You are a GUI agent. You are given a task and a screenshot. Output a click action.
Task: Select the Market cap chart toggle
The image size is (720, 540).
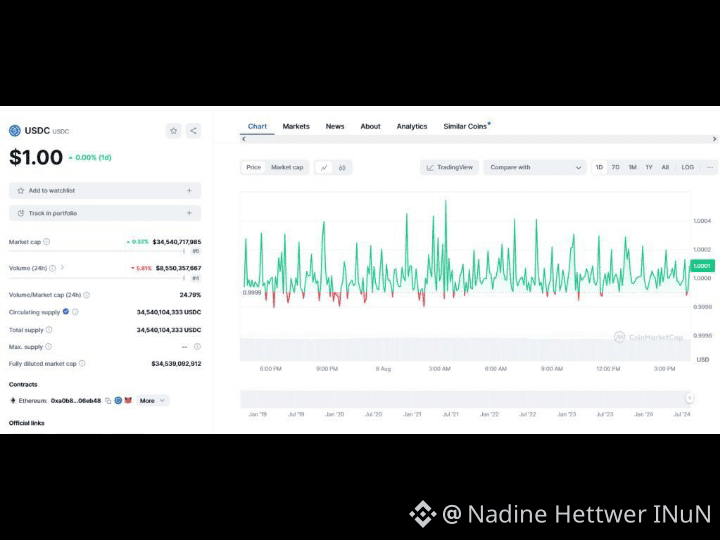tap(287, 168)
